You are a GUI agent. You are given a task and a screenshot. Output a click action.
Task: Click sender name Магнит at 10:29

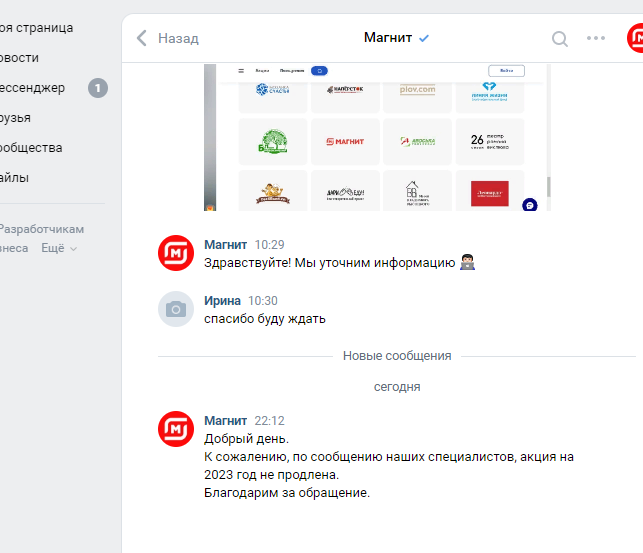[x=226, y=245]
